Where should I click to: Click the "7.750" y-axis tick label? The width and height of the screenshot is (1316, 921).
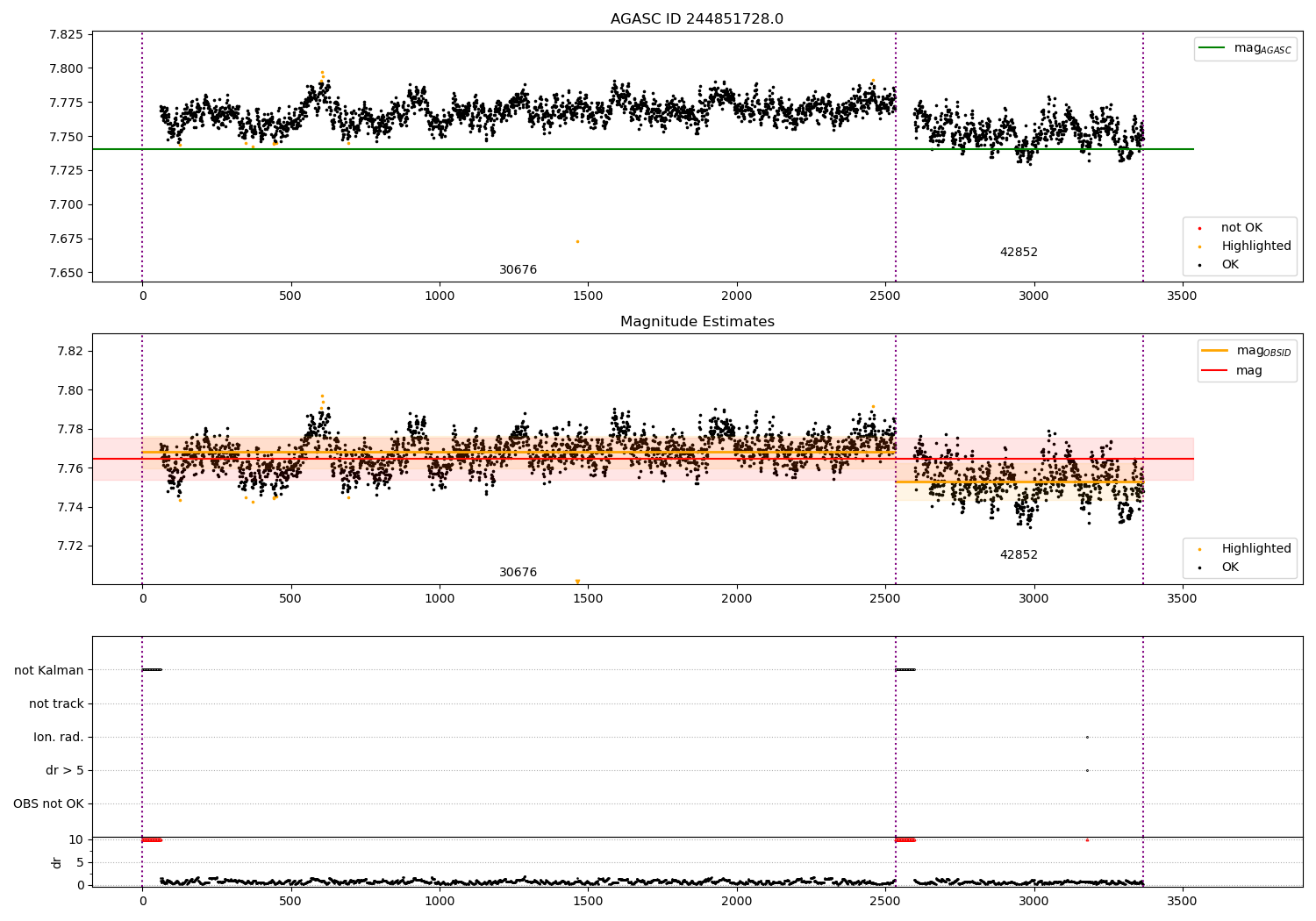point(66,137)
